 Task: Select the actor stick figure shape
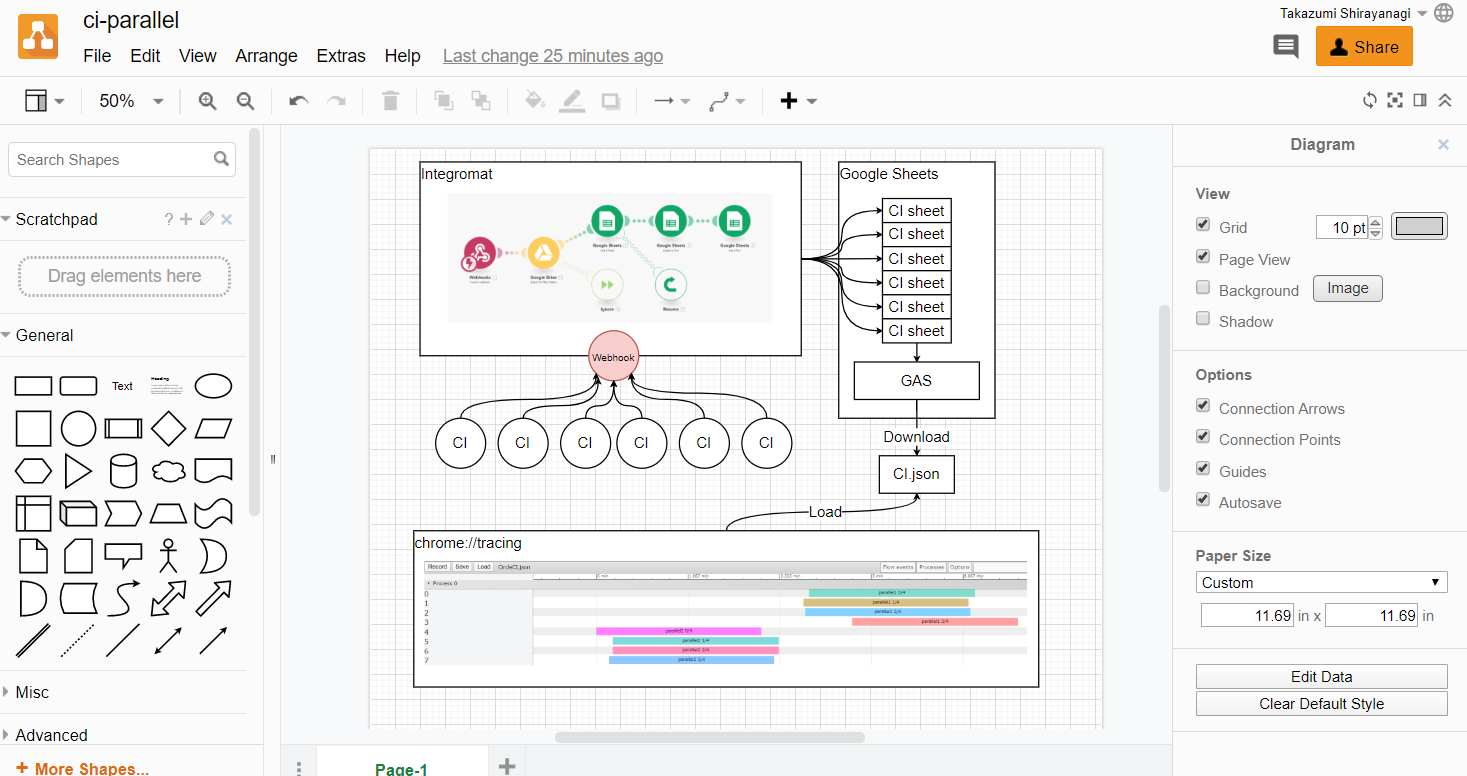tap(168, 556)
